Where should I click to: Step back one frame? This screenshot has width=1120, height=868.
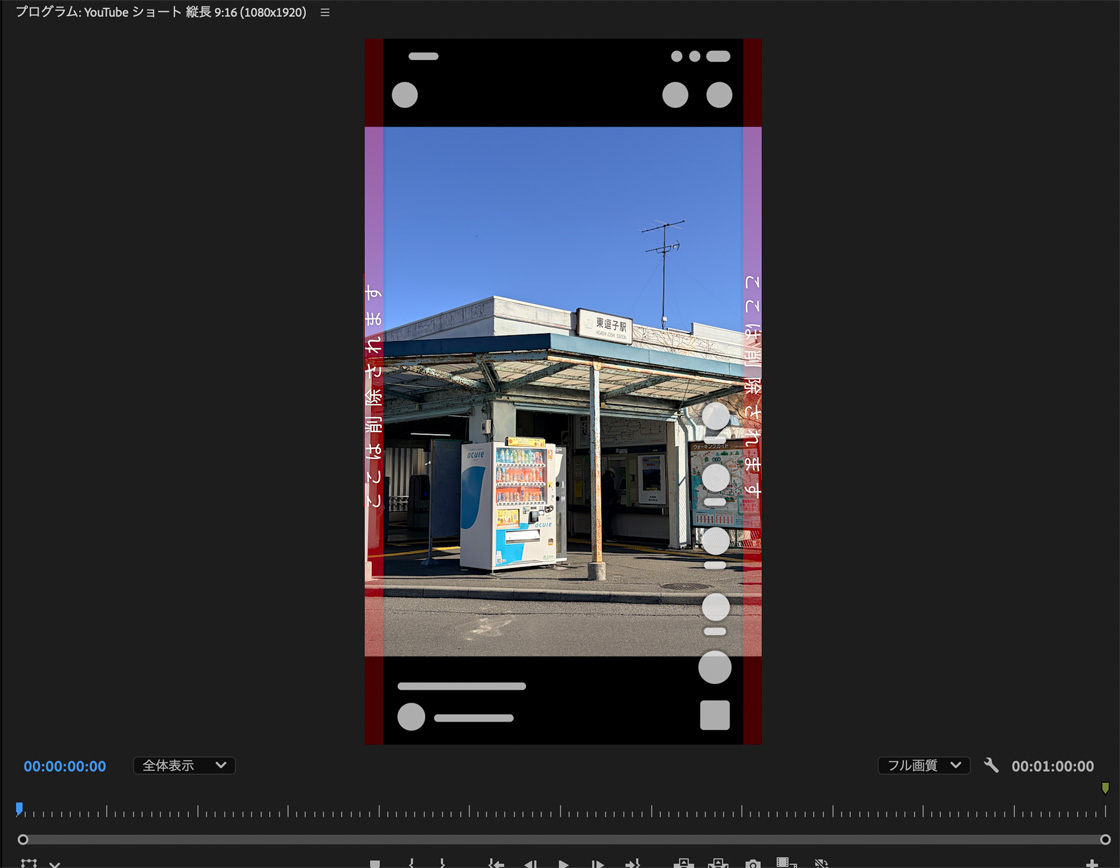(531, 864)
